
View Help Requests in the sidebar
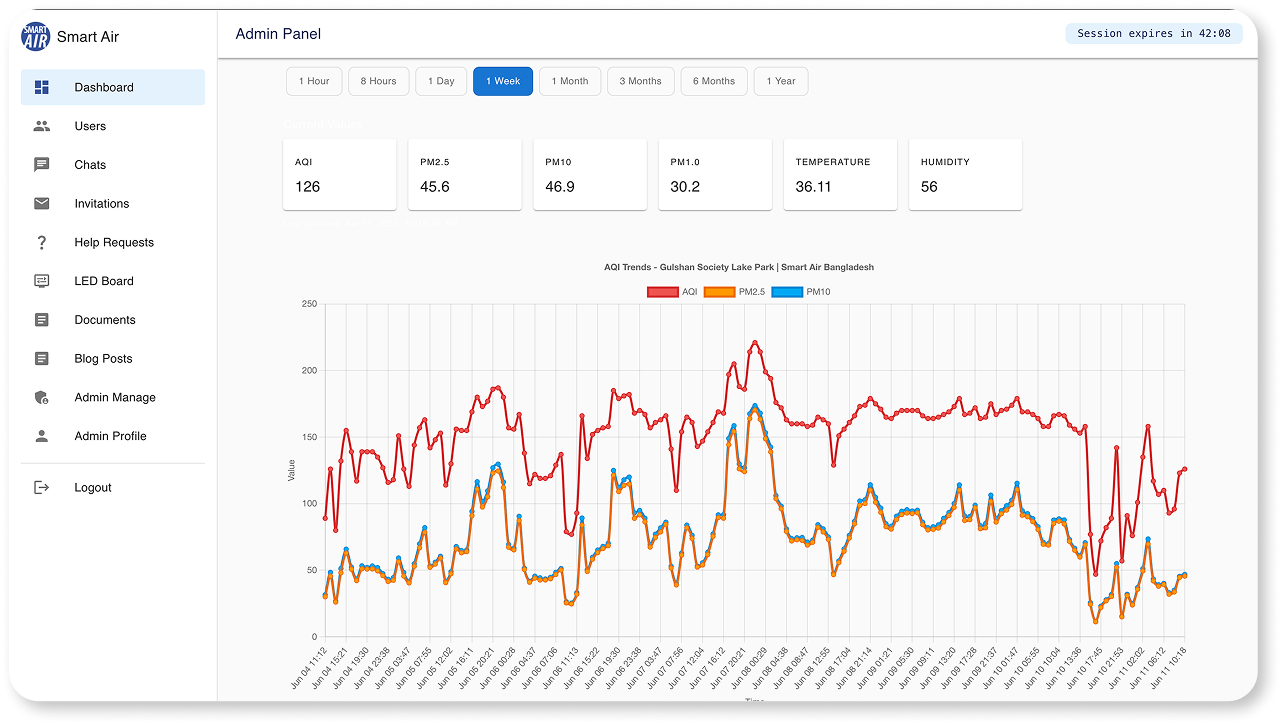click(x=113, y=242)
